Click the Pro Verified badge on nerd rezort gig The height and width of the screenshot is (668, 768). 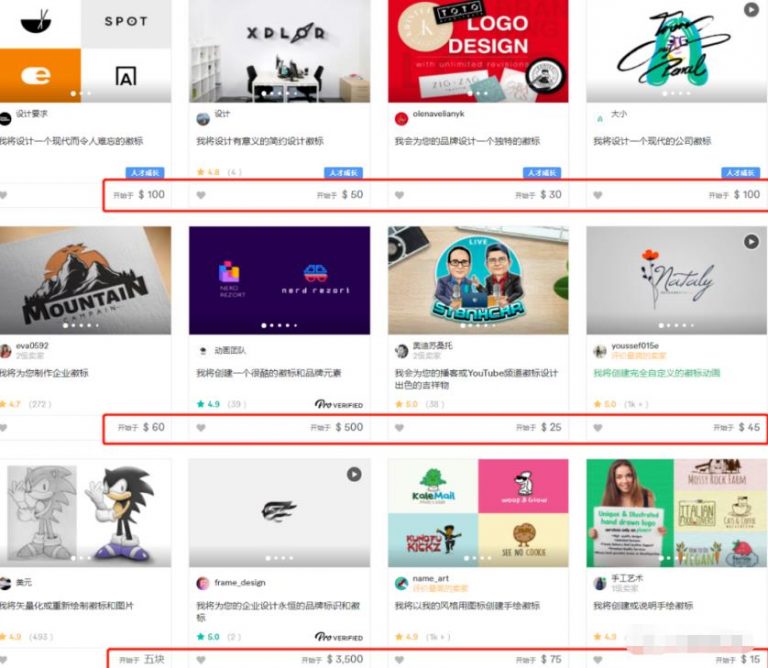[x=339, y=405]
